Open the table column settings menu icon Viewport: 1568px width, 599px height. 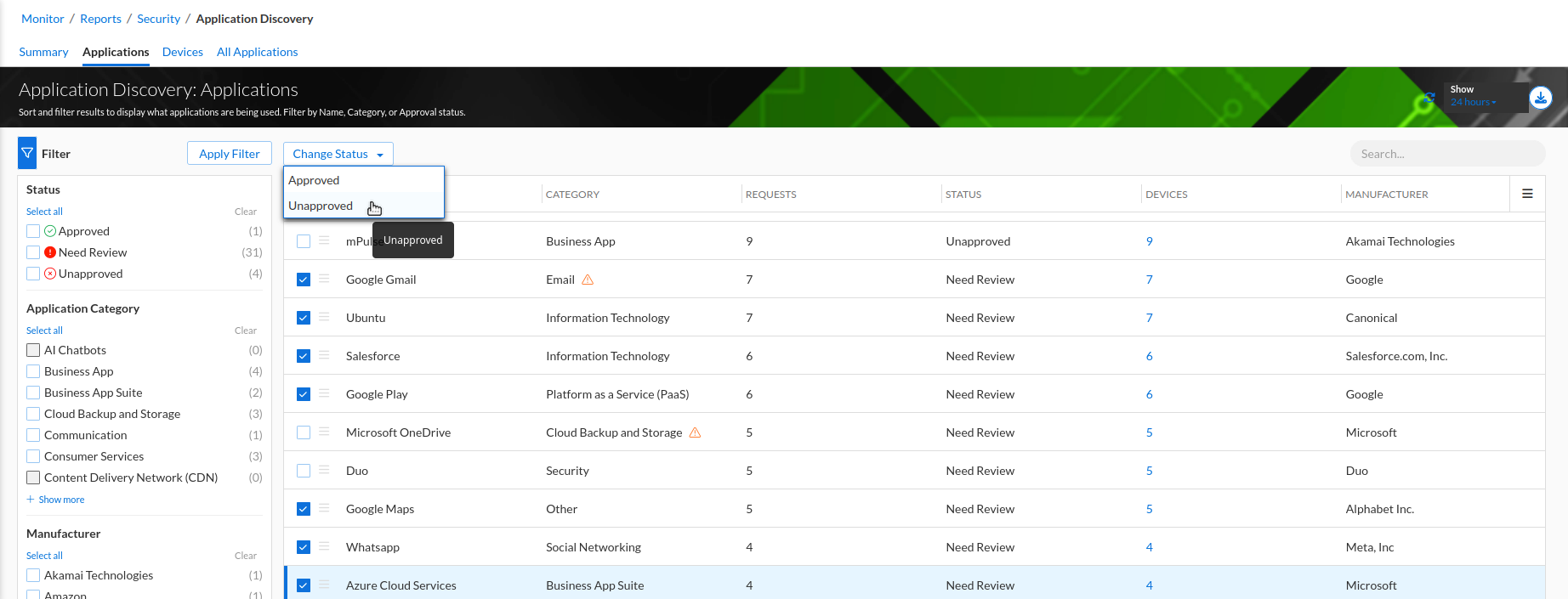coord(1527,194)
